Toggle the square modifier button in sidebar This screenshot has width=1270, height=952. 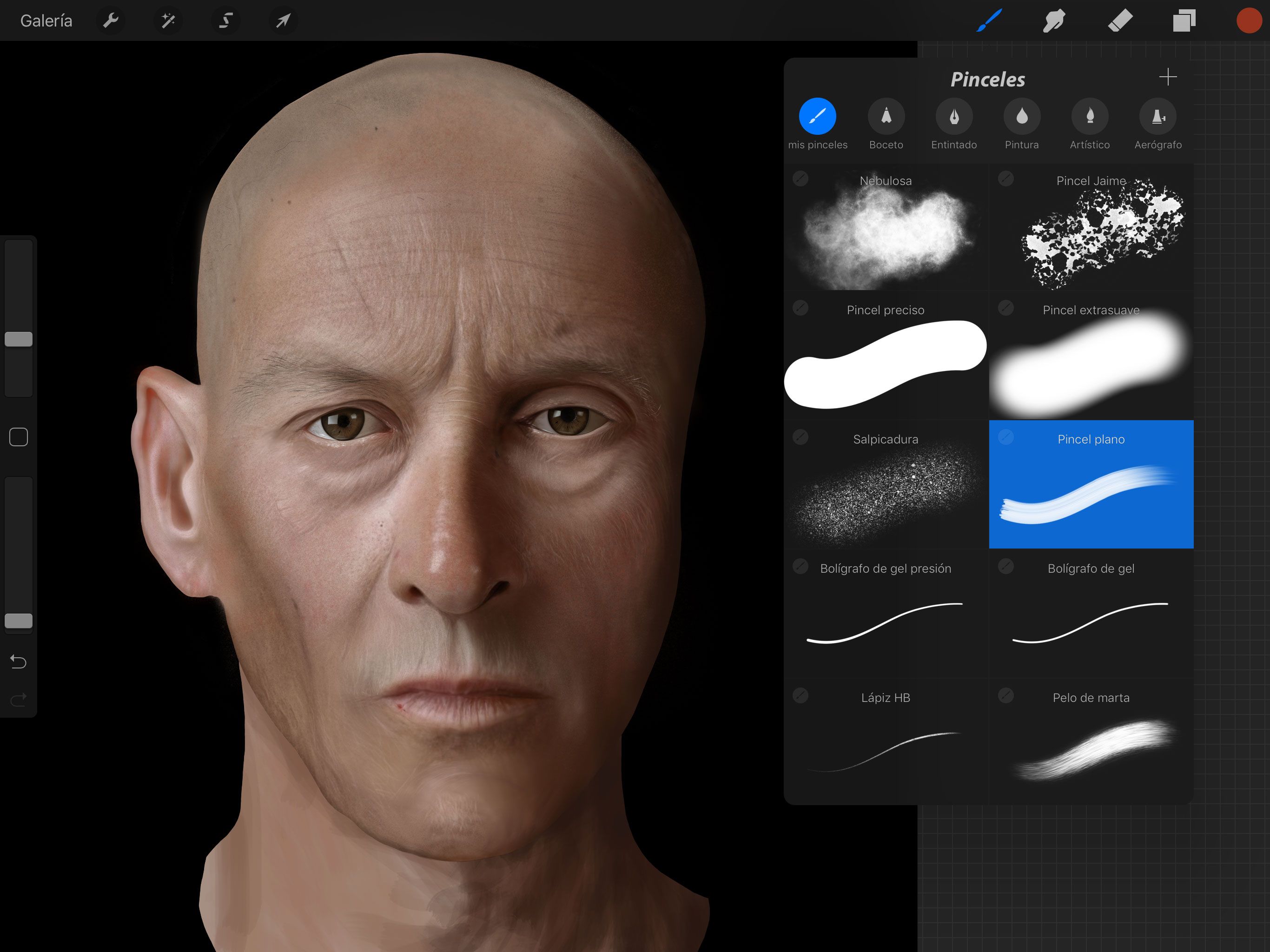[19, 437]
